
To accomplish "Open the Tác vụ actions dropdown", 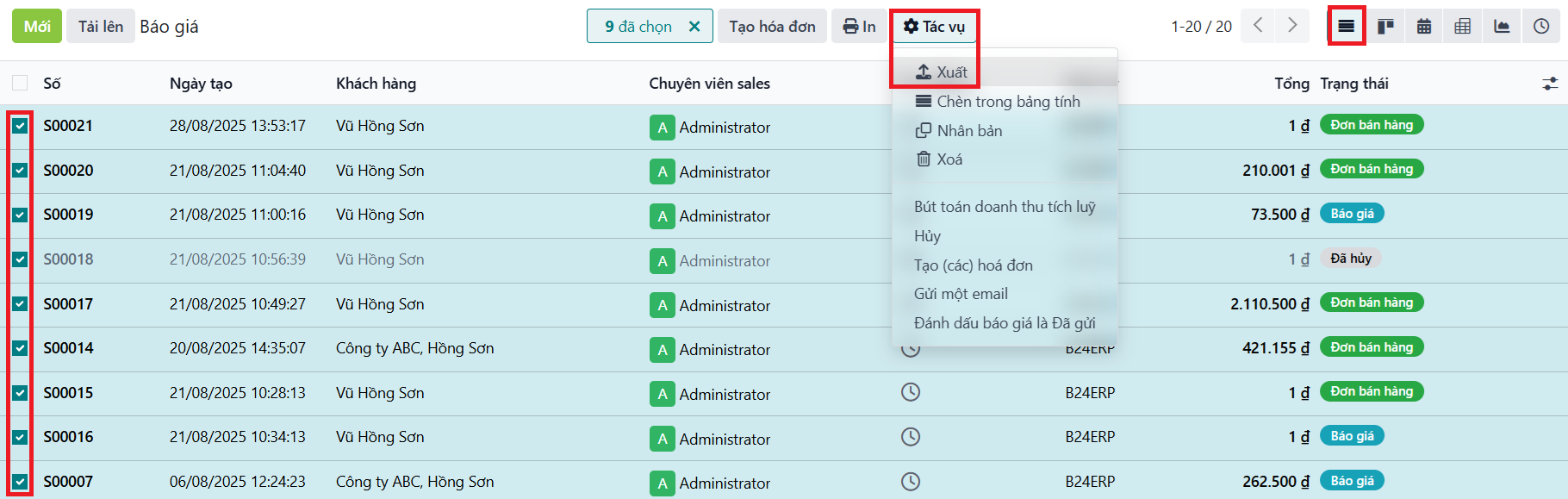I will click(934, 27).
